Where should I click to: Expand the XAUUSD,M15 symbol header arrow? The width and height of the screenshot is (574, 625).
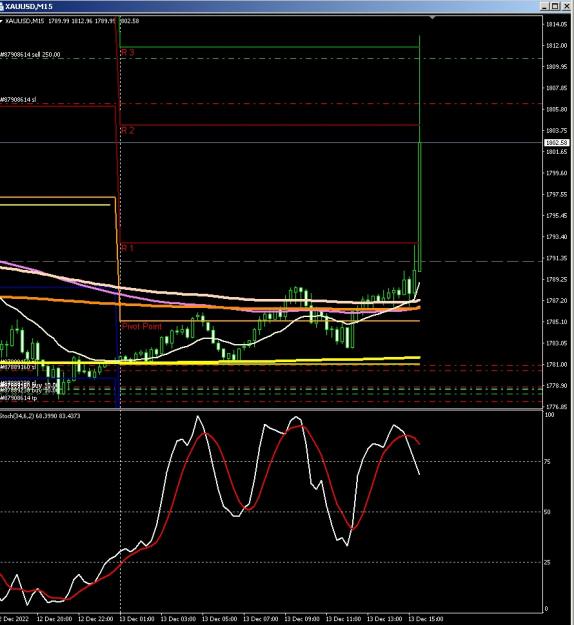click(x=1, y=21)
